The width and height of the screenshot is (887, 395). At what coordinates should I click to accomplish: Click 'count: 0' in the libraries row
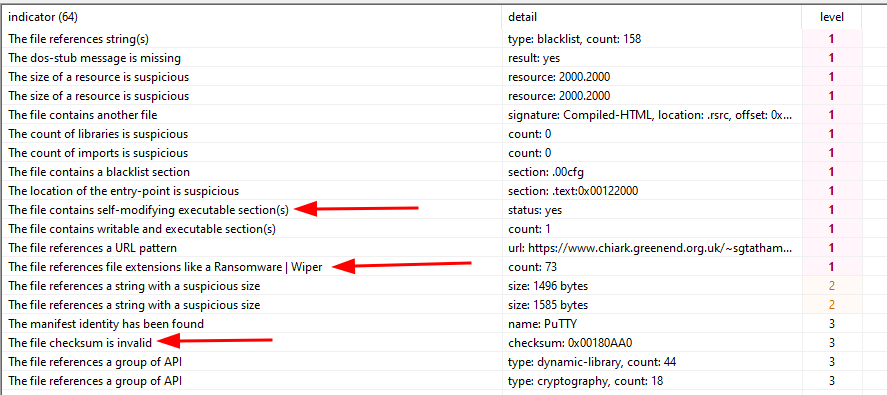pos(529,134)
